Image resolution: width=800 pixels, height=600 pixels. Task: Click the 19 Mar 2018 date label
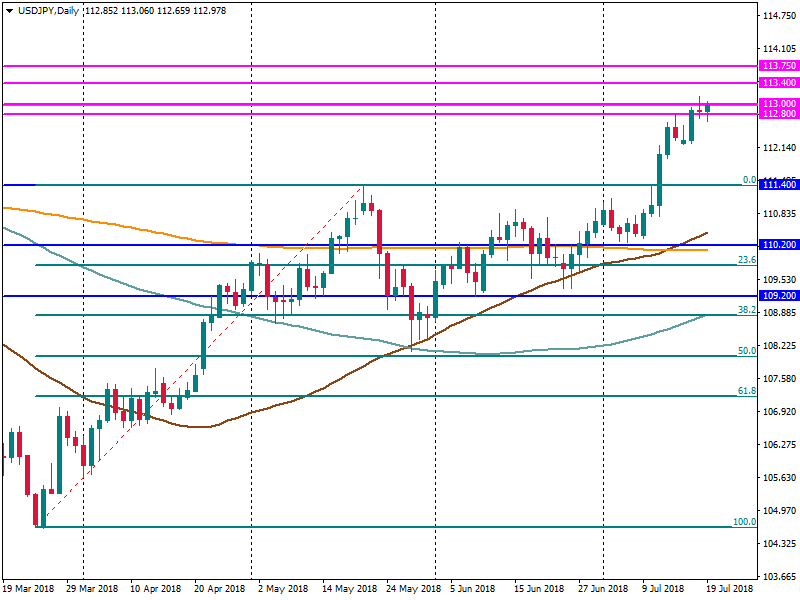coord(30,589)
